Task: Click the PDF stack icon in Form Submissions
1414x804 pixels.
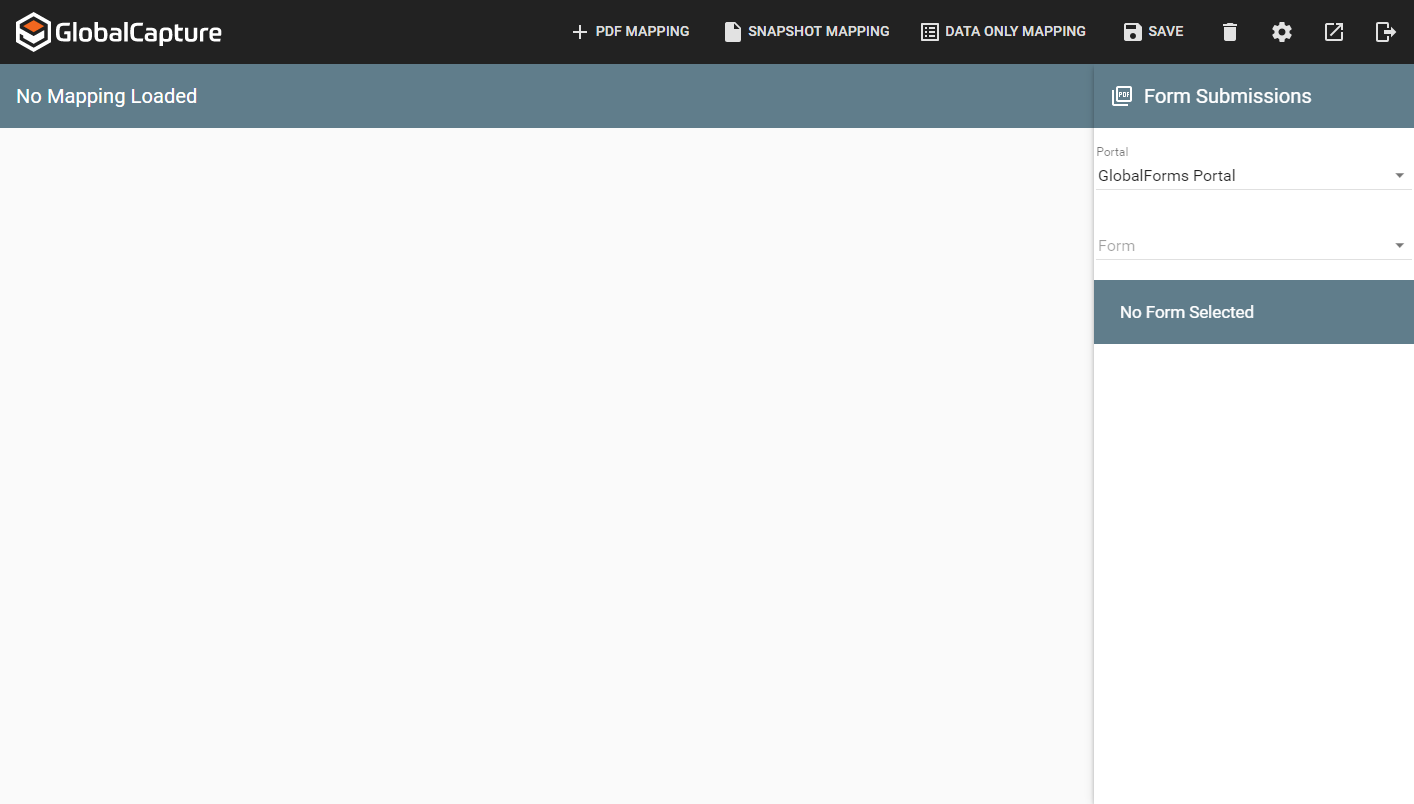Action: pyautogui.click(x=1122, y=96)
